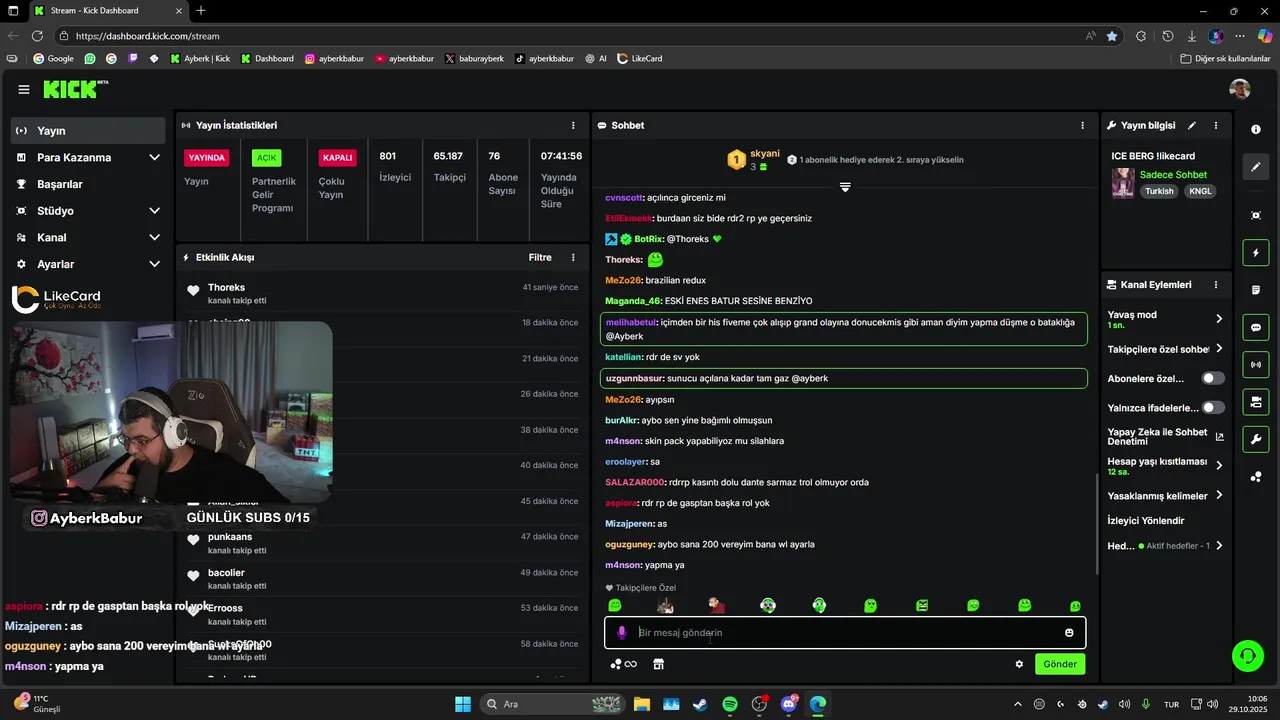Open the Steam taskbar icon
The height and width of the screenshot is (720, 1280).
click(x=700, y=704)
